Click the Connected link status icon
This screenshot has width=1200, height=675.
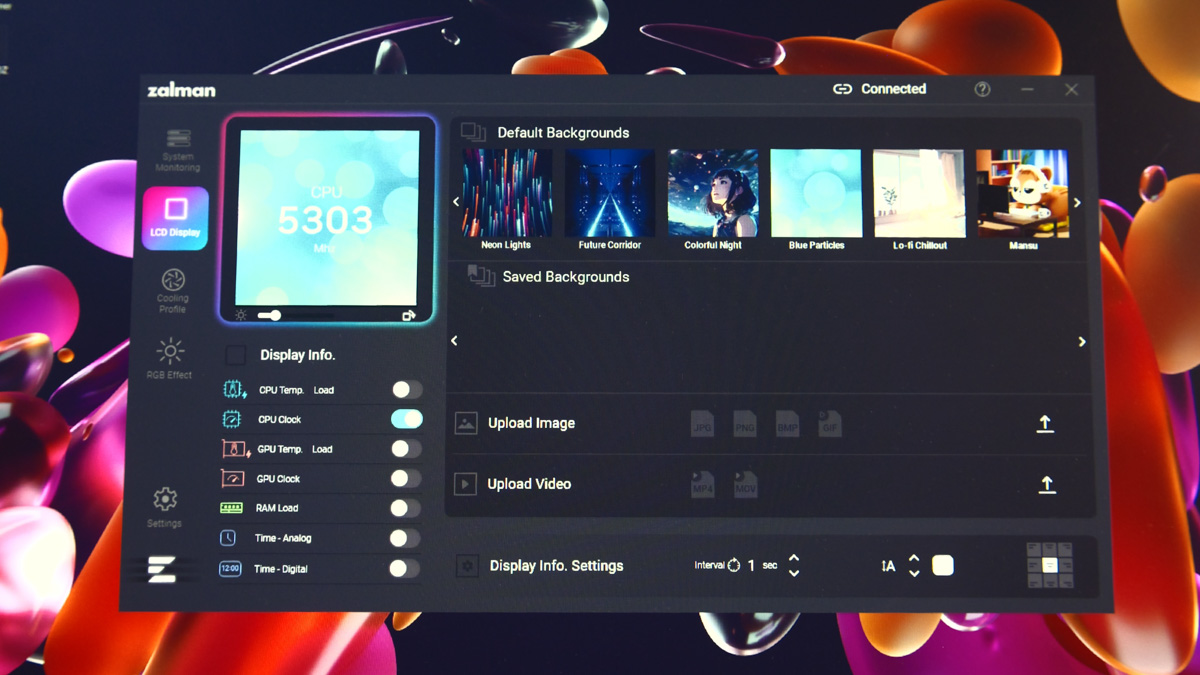[x=842, y=89]
